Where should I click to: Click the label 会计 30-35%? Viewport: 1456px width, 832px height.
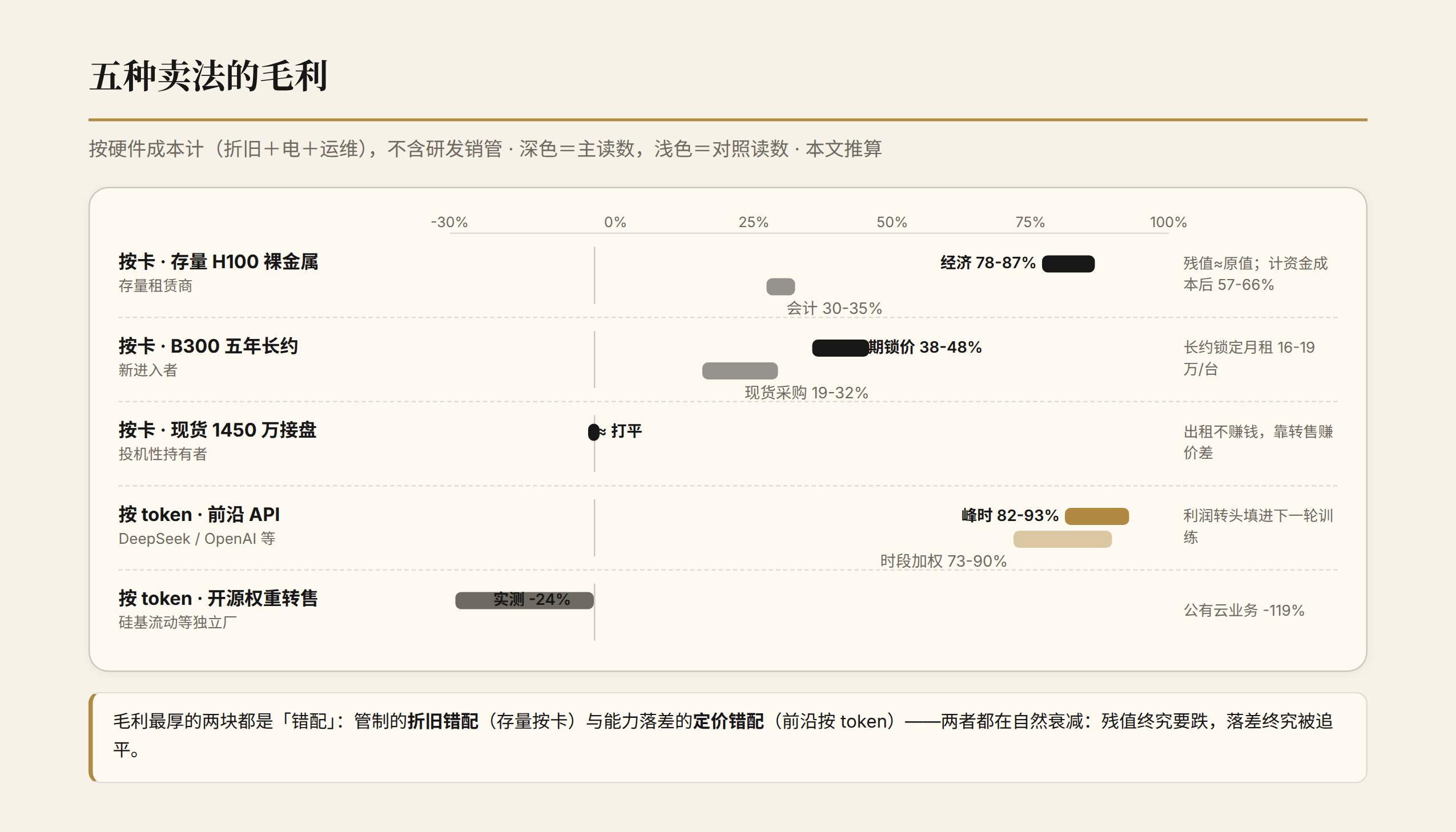[834, 309]
